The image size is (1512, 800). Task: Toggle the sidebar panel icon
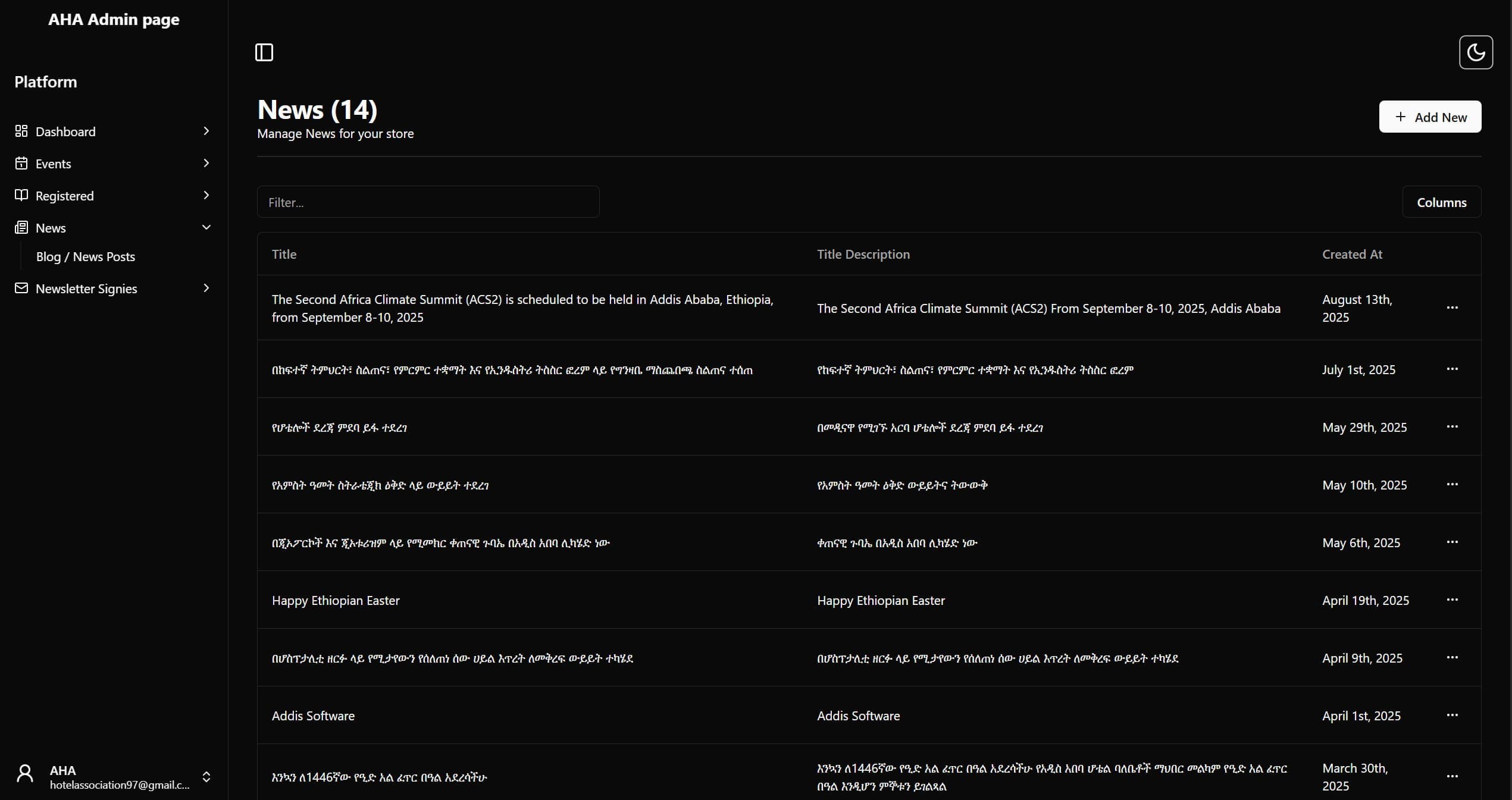pos(264,52)
